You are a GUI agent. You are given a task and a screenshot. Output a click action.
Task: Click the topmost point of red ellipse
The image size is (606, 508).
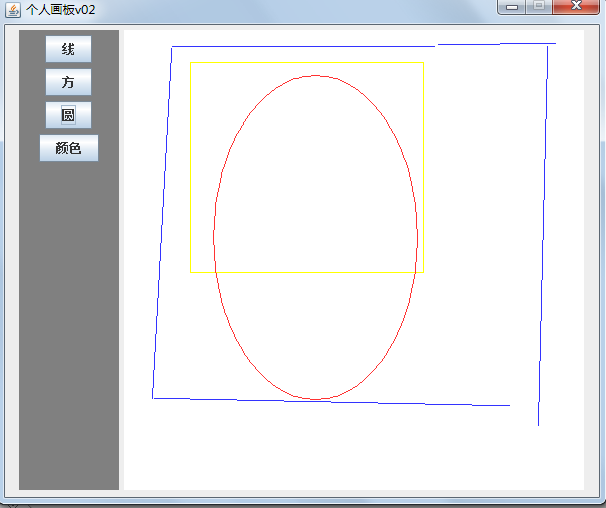[316, 75]
